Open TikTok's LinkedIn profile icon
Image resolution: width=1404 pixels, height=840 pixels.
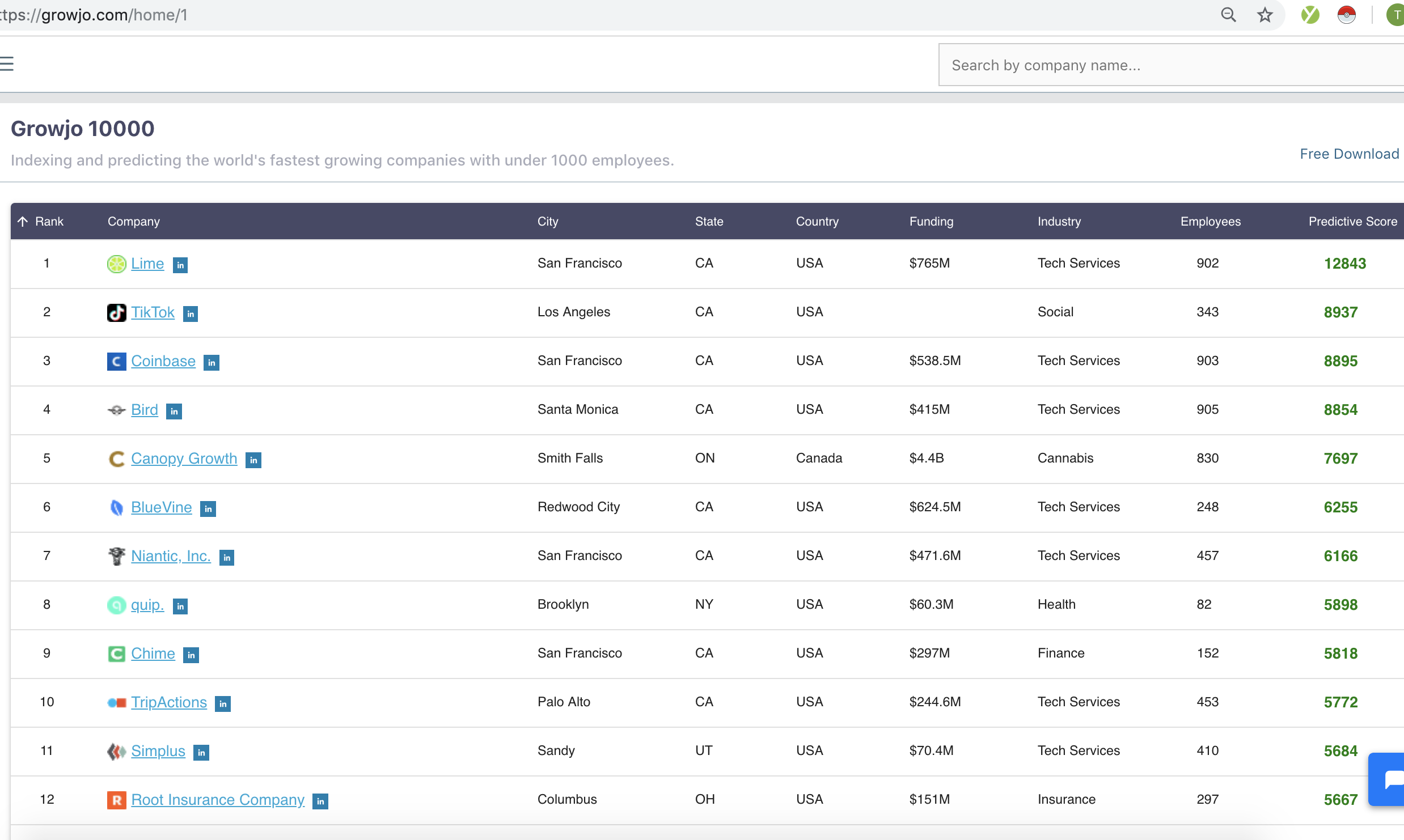click(x=191, y=314)
